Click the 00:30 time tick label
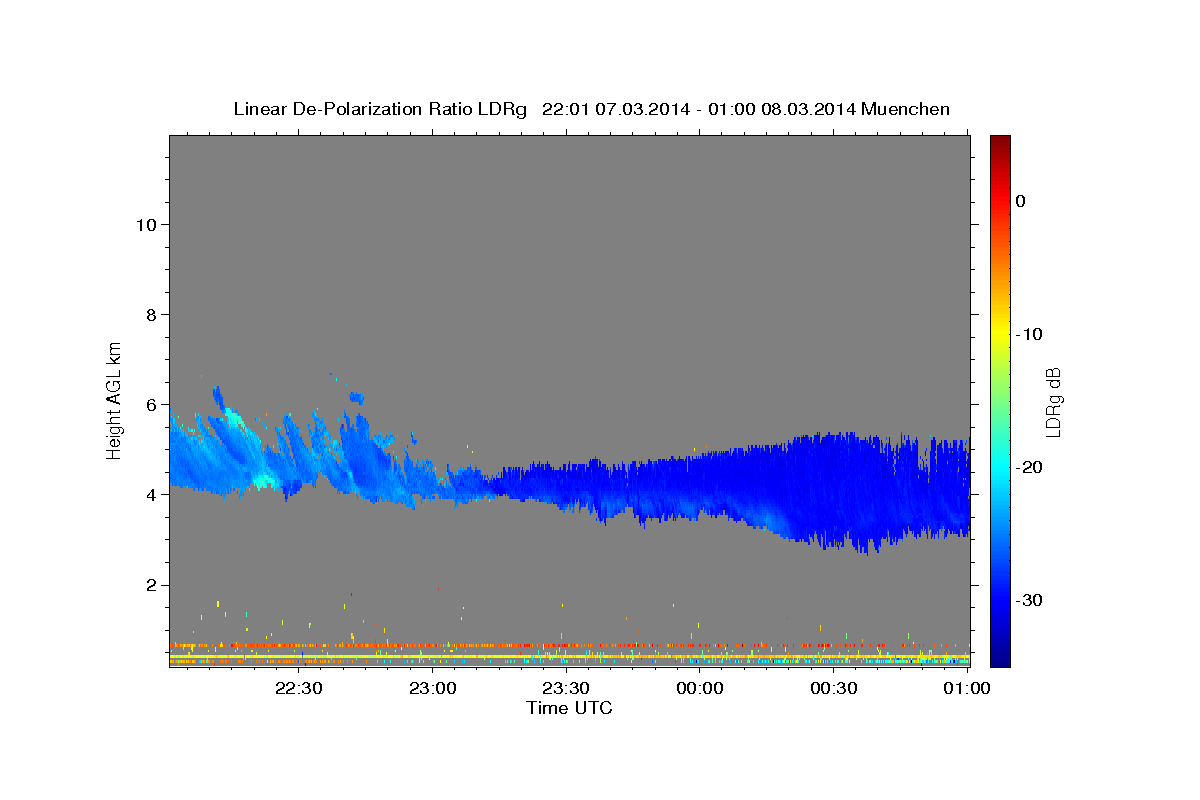This screenshot has width=1200, height=800. point(834,688)
